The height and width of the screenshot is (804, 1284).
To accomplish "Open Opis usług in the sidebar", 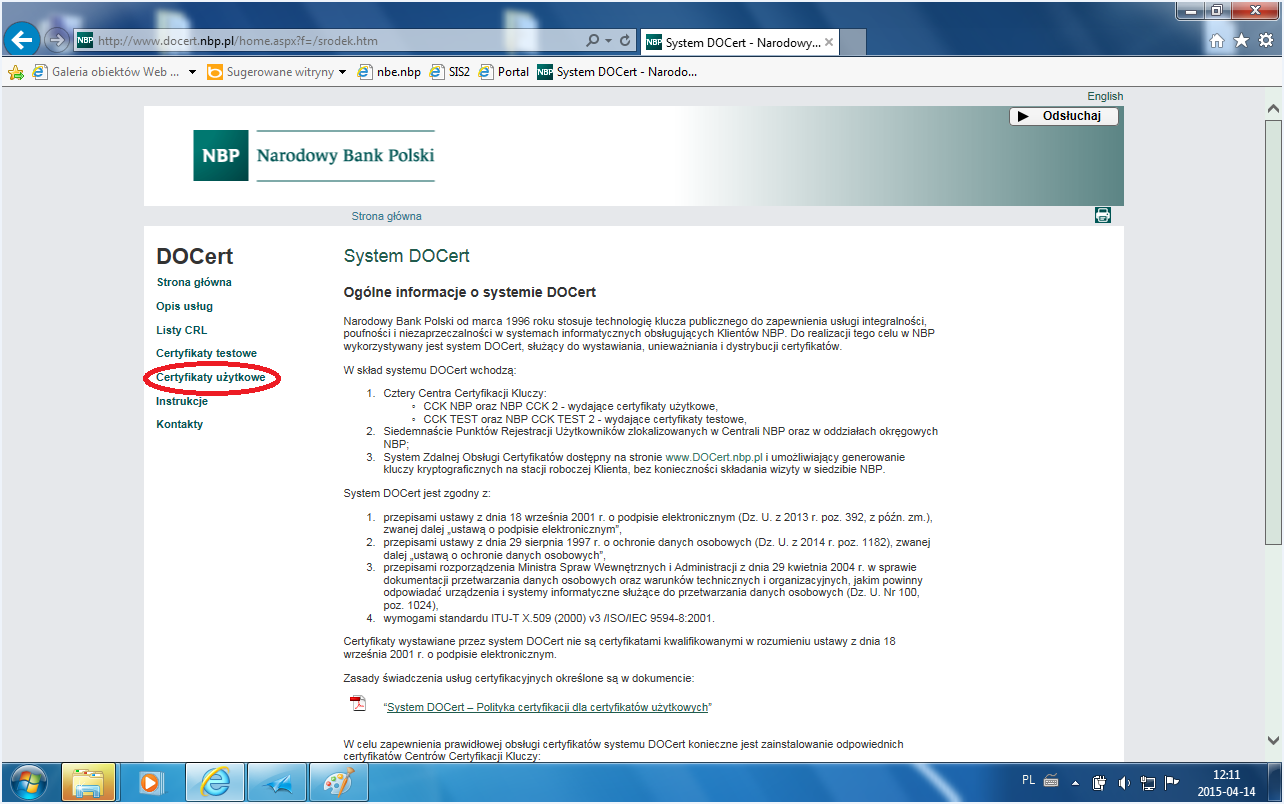I will tap(184, 307).
